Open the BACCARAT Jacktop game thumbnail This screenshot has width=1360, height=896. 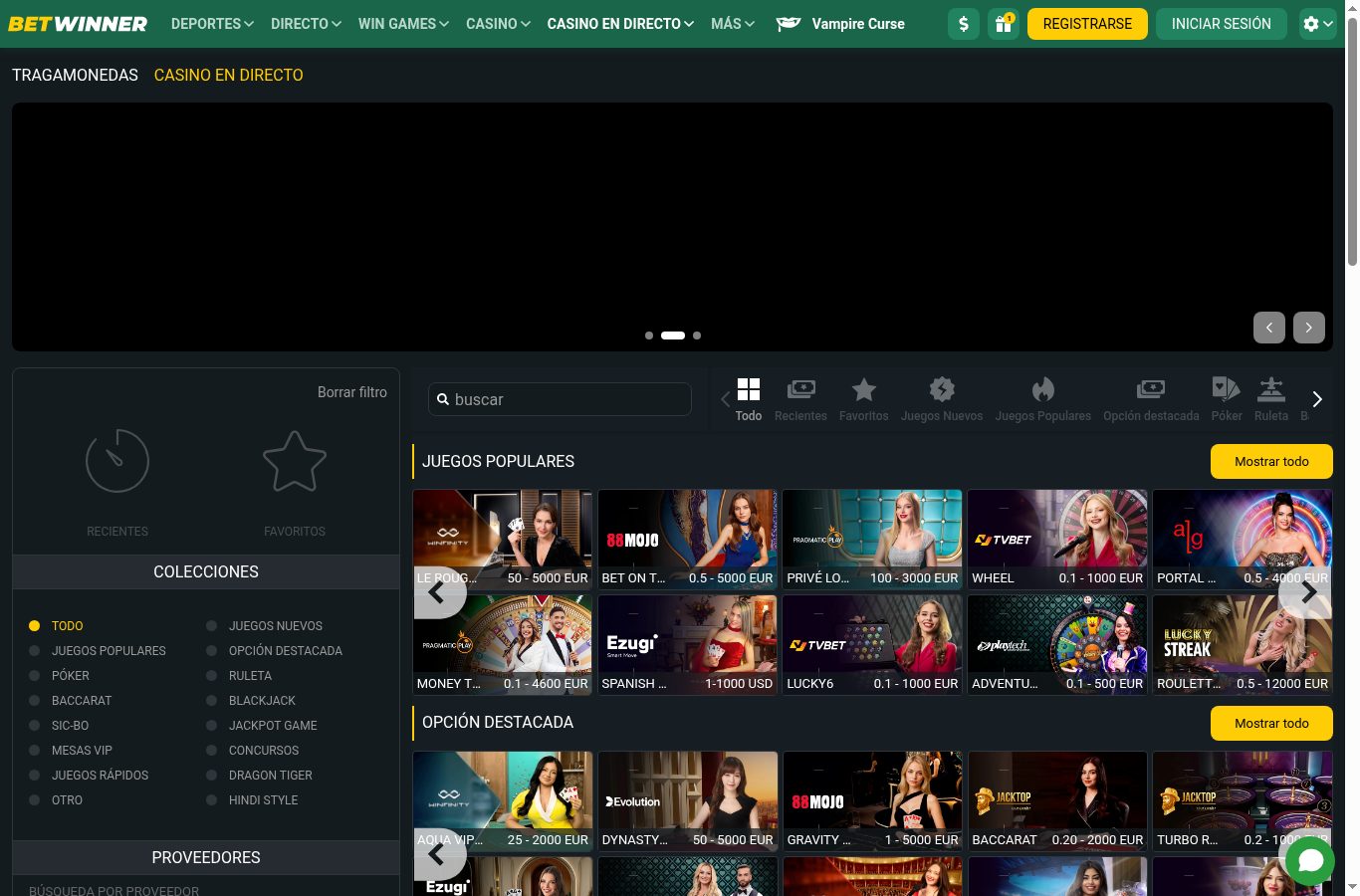tap(1057, 801)
